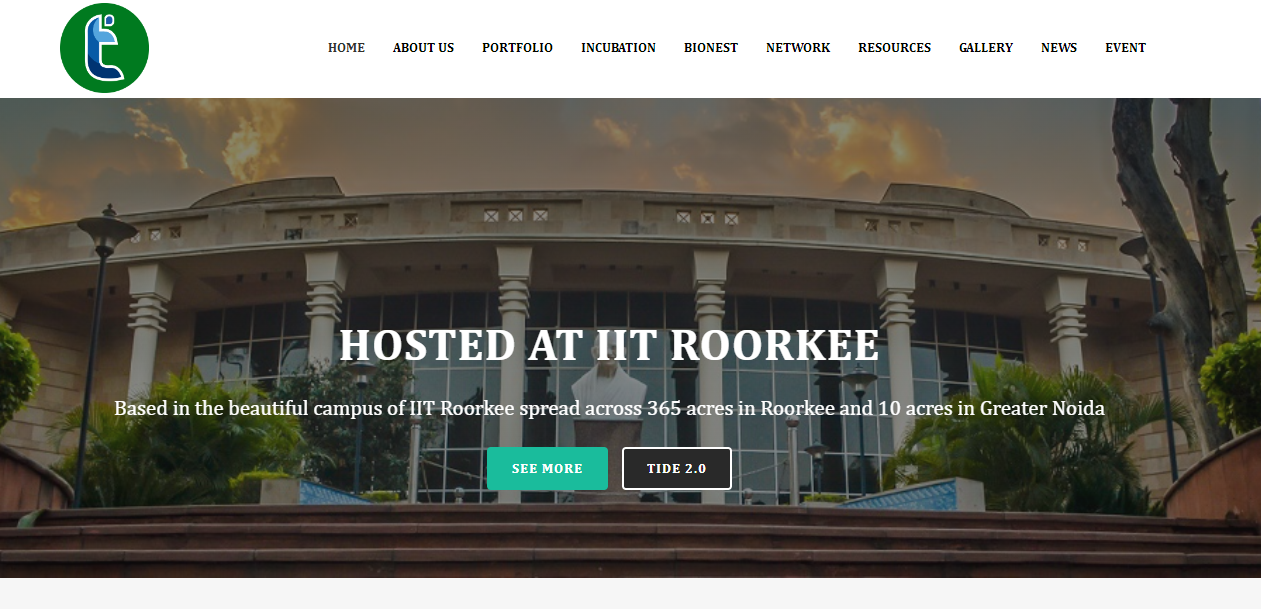Click the campus description subtitle text
This screenshot has width=1261, height=609.
click(609, 408)
